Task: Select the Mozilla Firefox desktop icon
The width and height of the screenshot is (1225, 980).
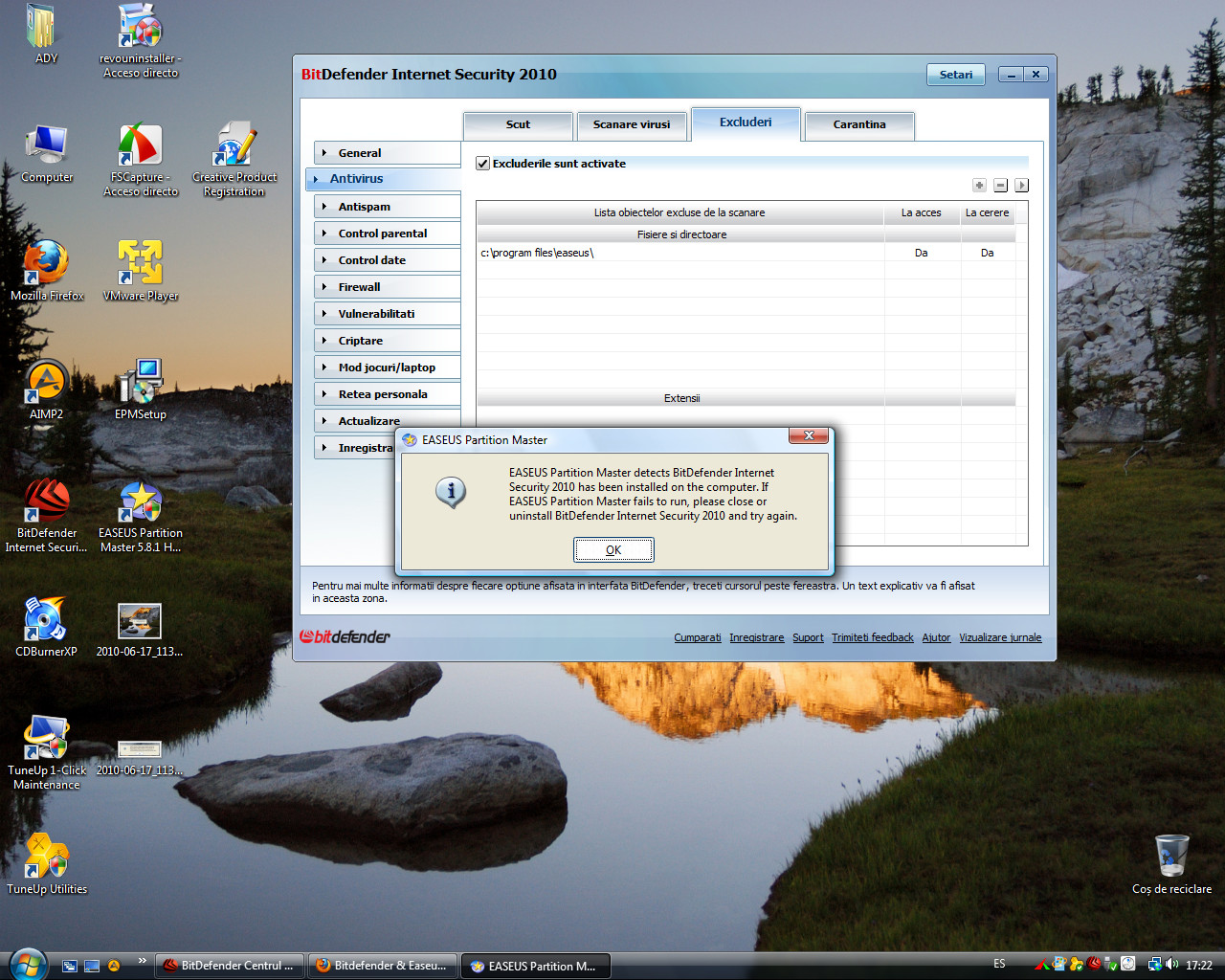Action: pos(46,271)
